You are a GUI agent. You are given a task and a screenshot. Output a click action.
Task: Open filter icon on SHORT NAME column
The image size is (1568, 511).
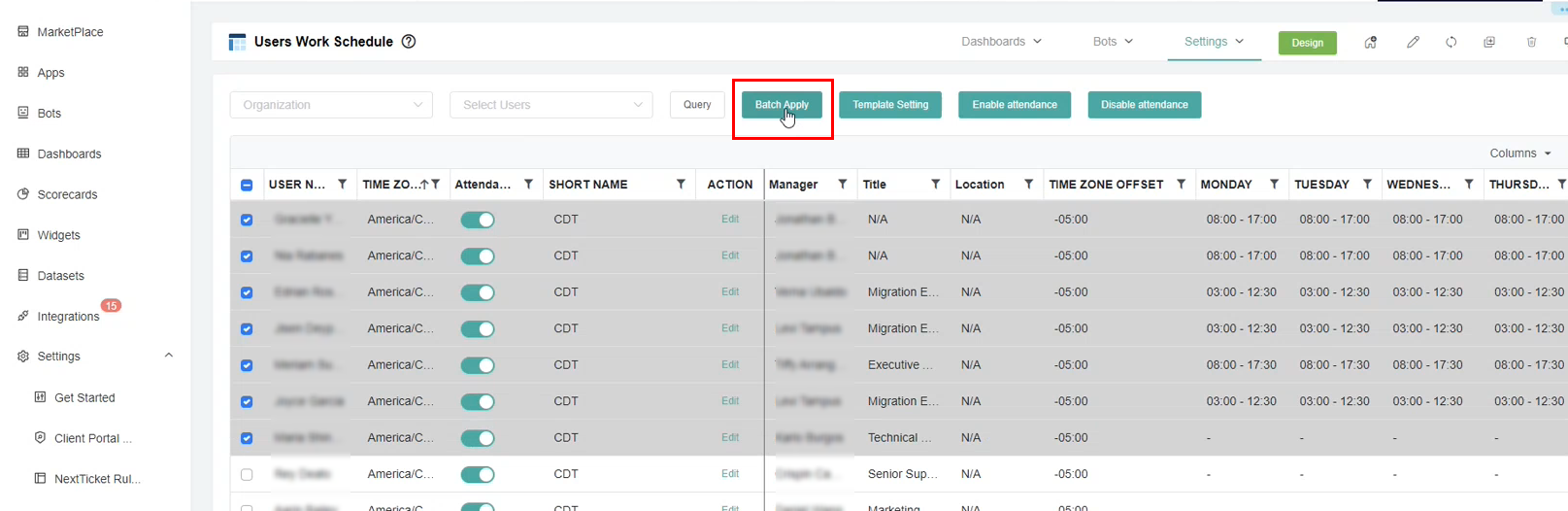[x=681, y=184]
